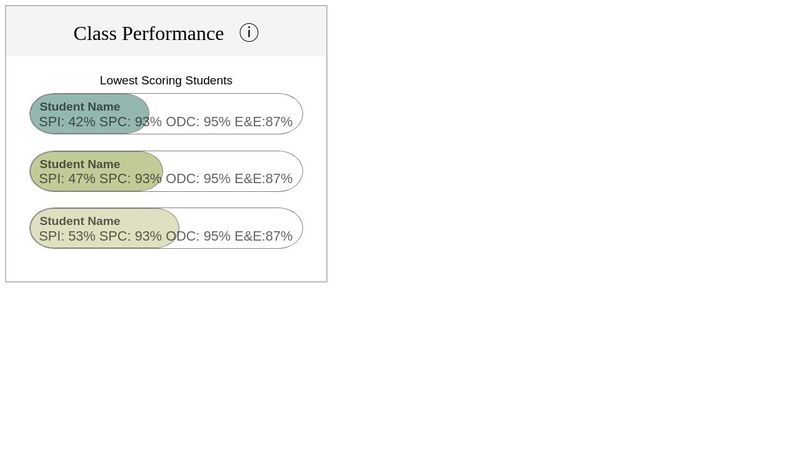Open Student Name on the 42% SPI card

pyautogui.click(x=80, y=107)
